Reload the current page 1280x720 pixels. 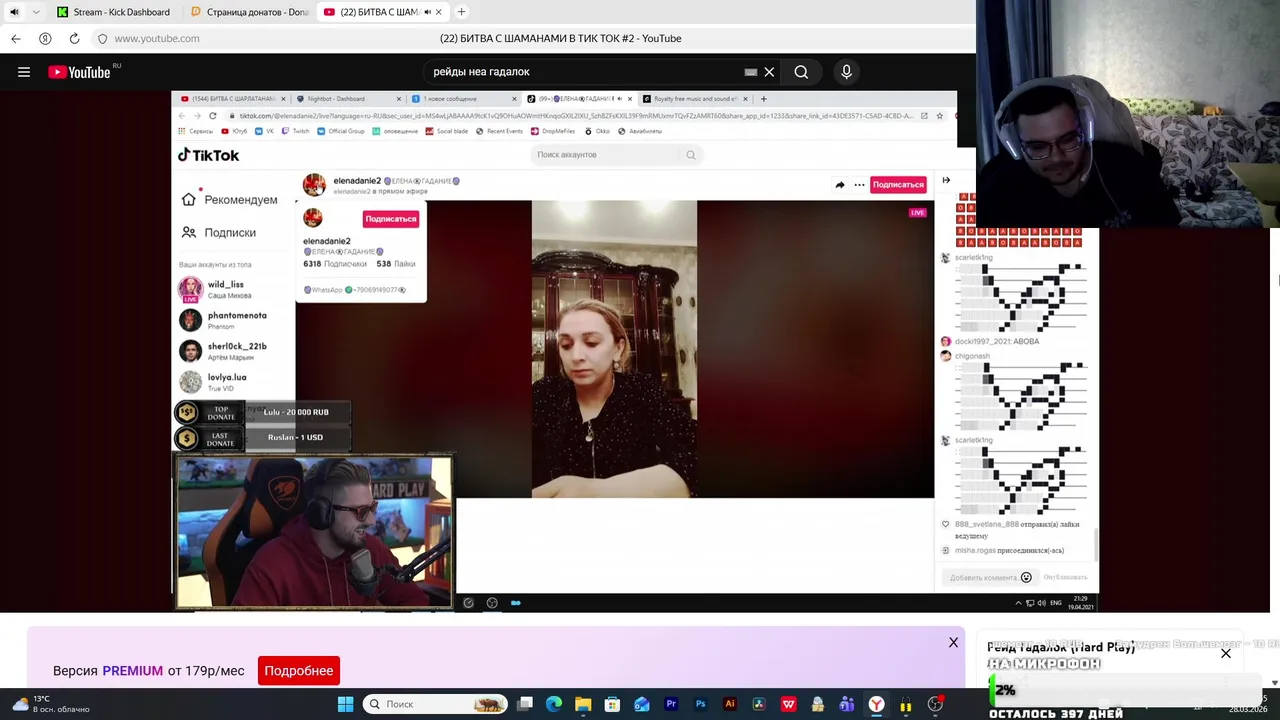click(x=74, y=38)
